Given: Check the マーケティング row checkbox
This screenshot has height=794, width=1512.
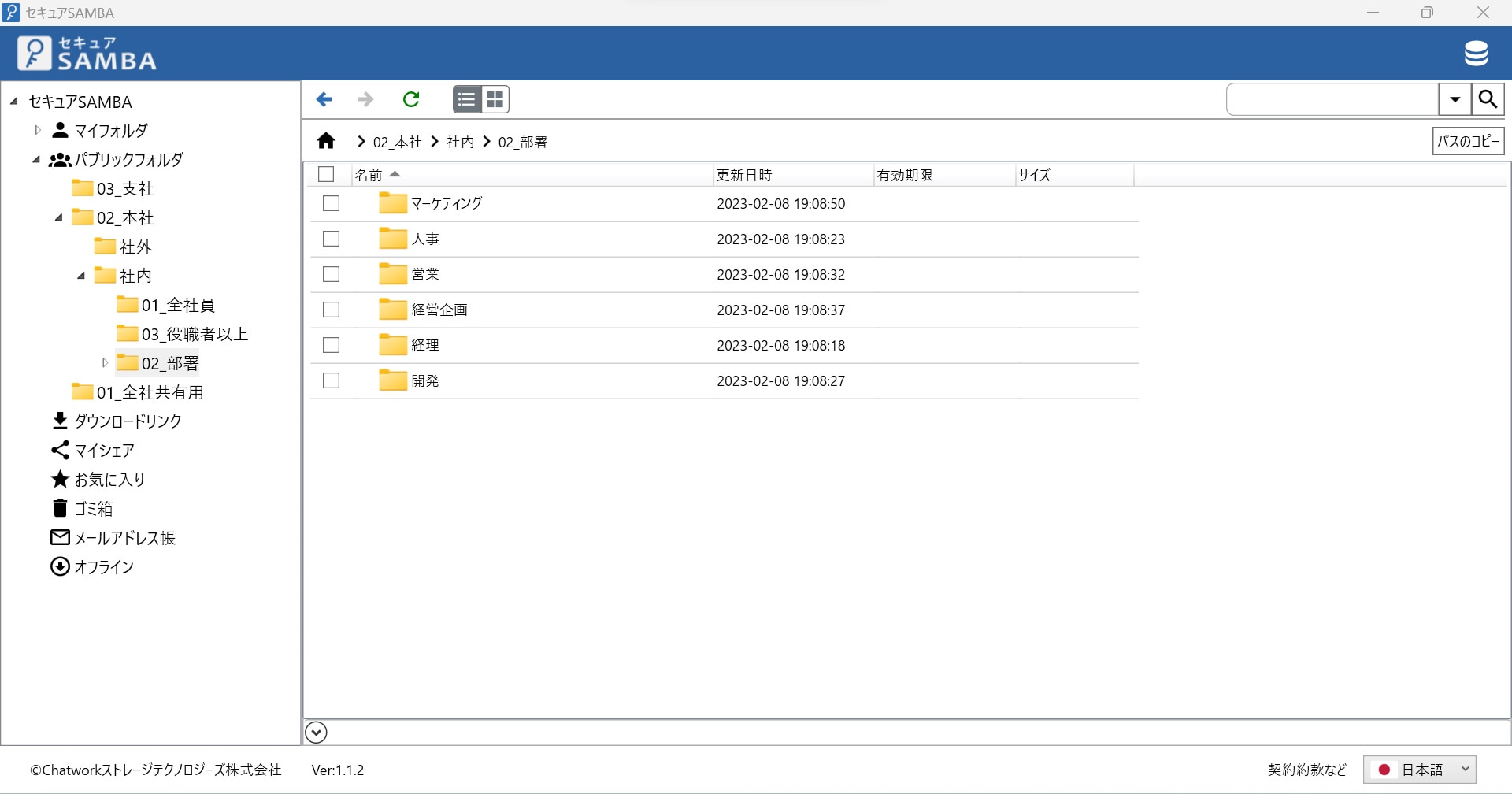Looking at the screenshot, I should [332, 203].
